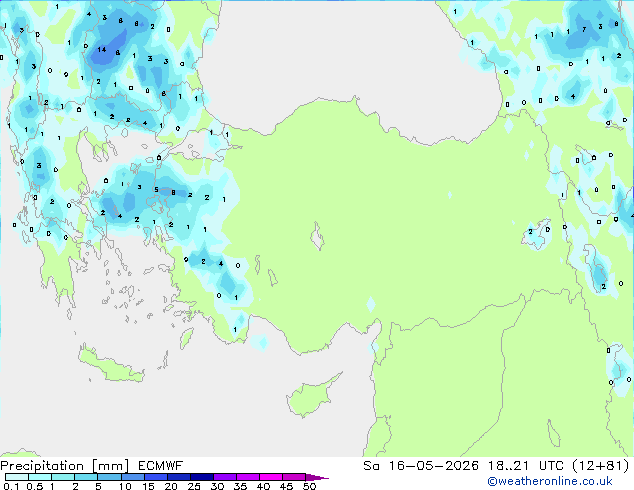Image resolution: width=634 pixels, height=490 pixels.
Task: Click the "[mm]" unit label
Action: tap(110, 466)
